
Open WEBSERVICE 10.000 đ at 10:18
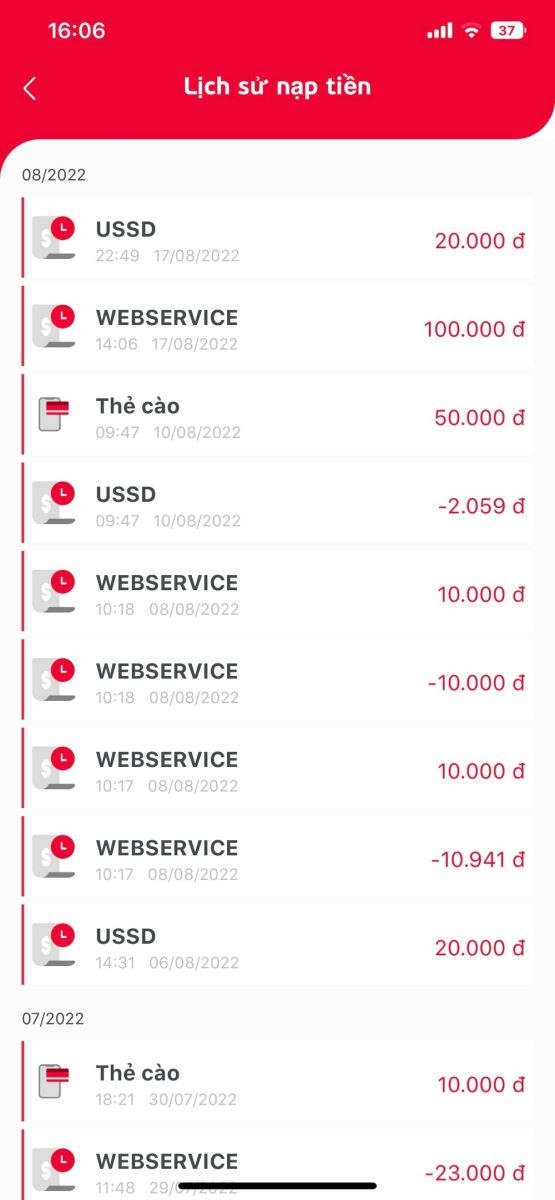(x=278, y=594)
